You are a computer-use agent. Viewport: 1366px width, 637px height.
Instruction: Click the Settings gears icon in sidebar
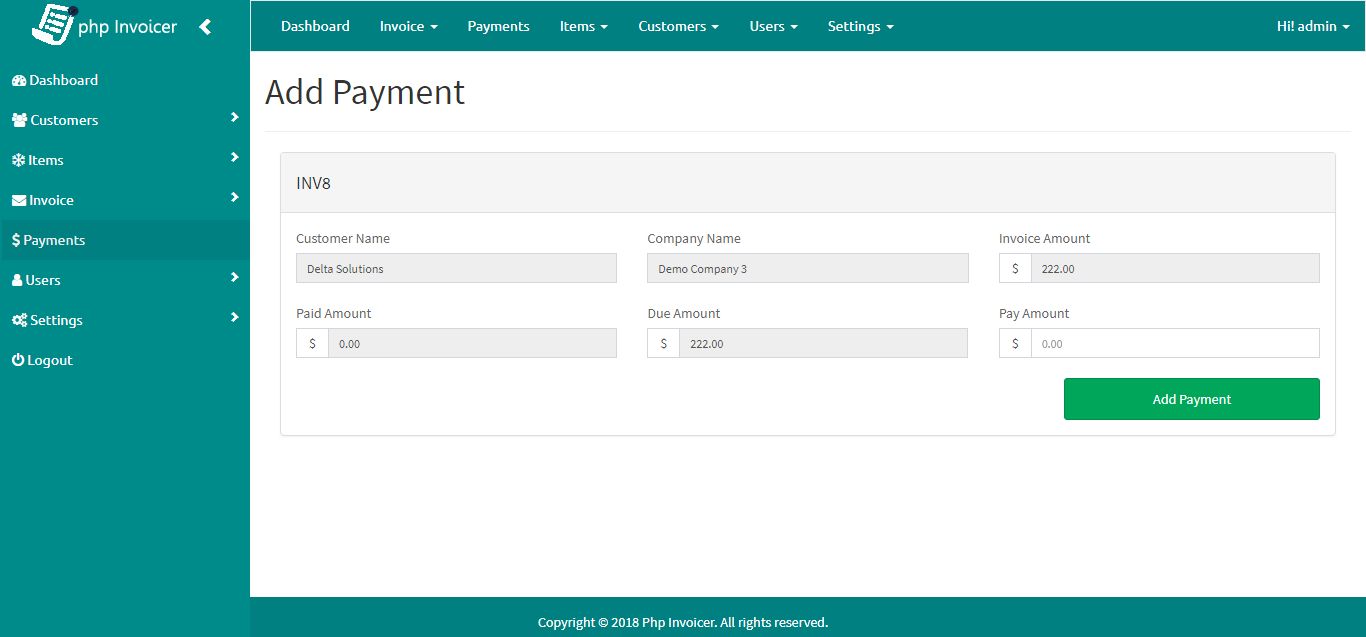click(x=20, y=320)
